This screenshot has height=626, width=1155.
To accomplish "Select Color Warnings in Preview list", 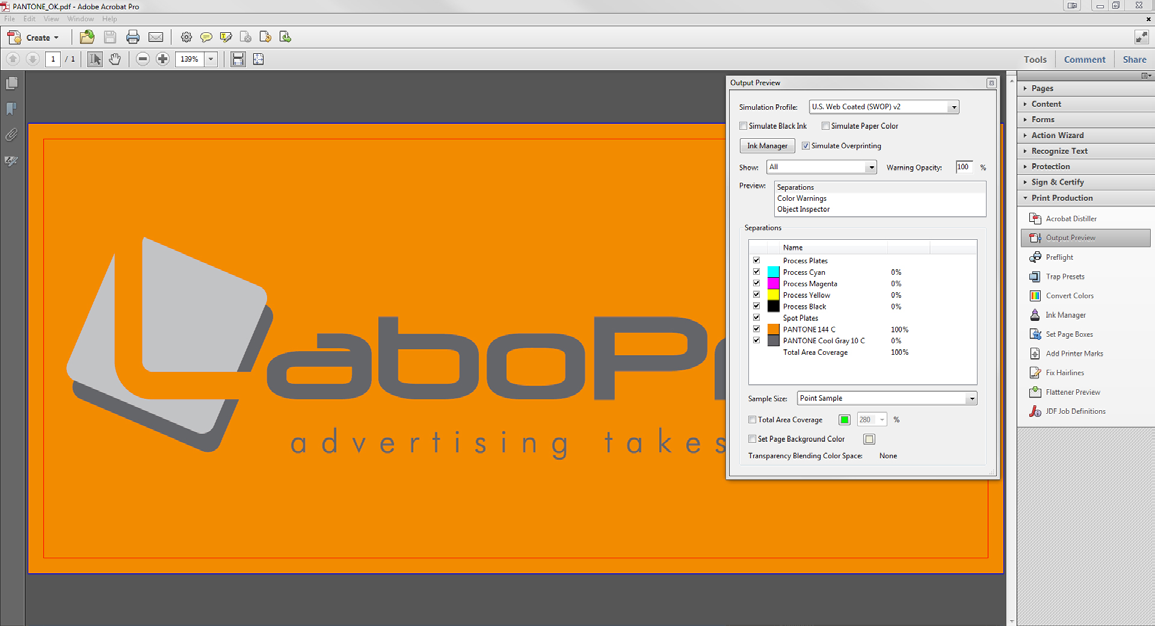I will point(801,198).
